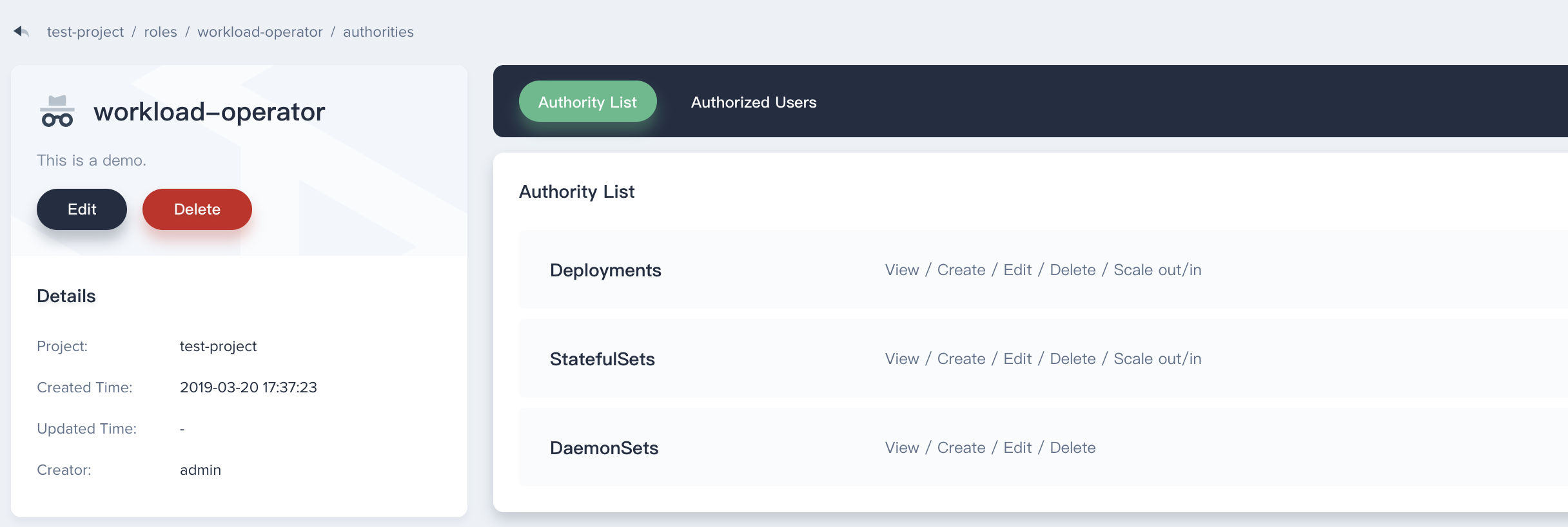Click DaemonSets 'View / Create / Edit / Delete' text
This screenshot has width=1568, height=527.
[x=990, y=448]
